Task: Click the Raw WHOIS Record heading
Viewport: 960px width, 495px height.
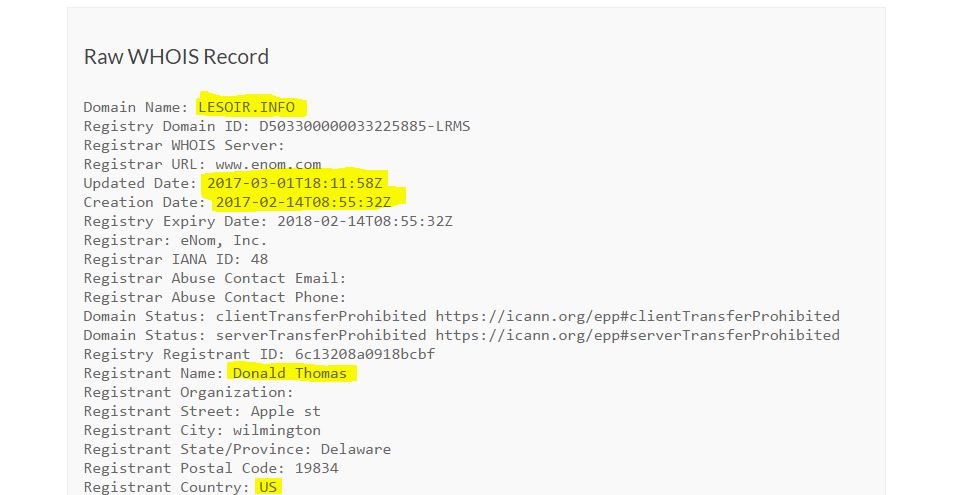Action: point(176,56)
